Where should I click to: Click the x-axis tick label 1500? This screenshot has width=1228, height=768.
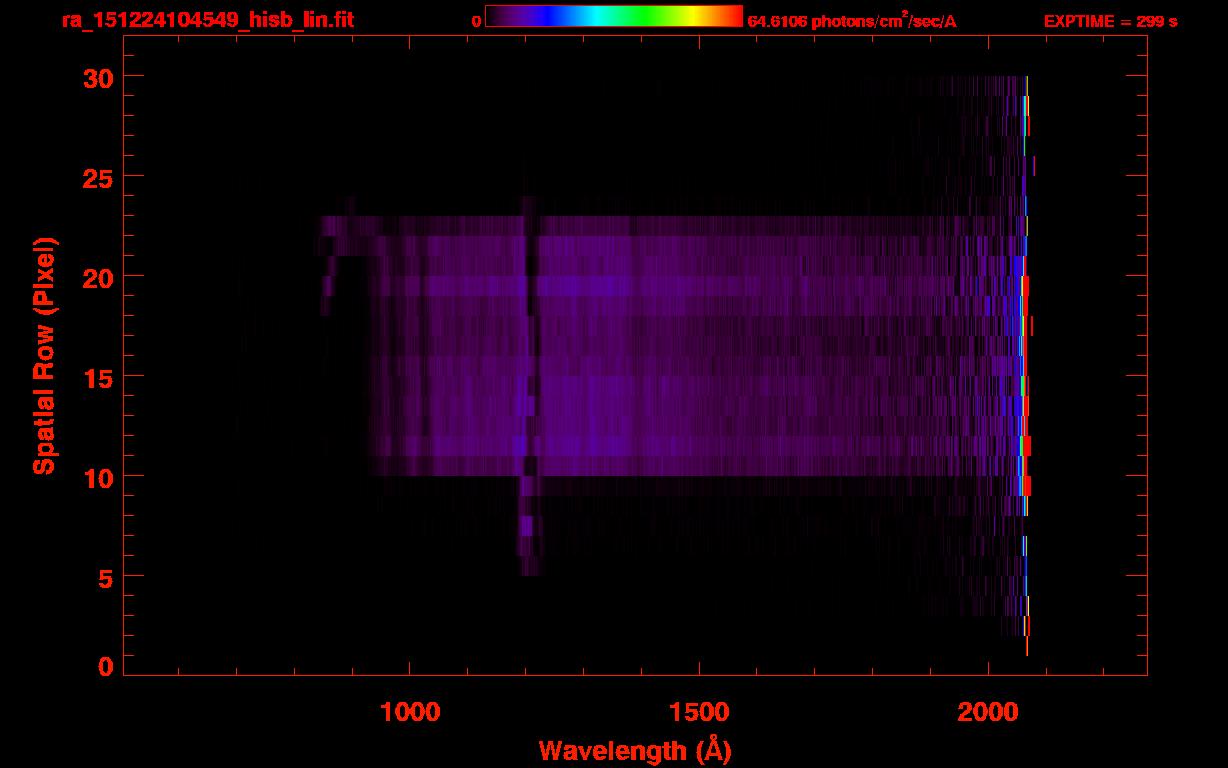tap(698, 711)
